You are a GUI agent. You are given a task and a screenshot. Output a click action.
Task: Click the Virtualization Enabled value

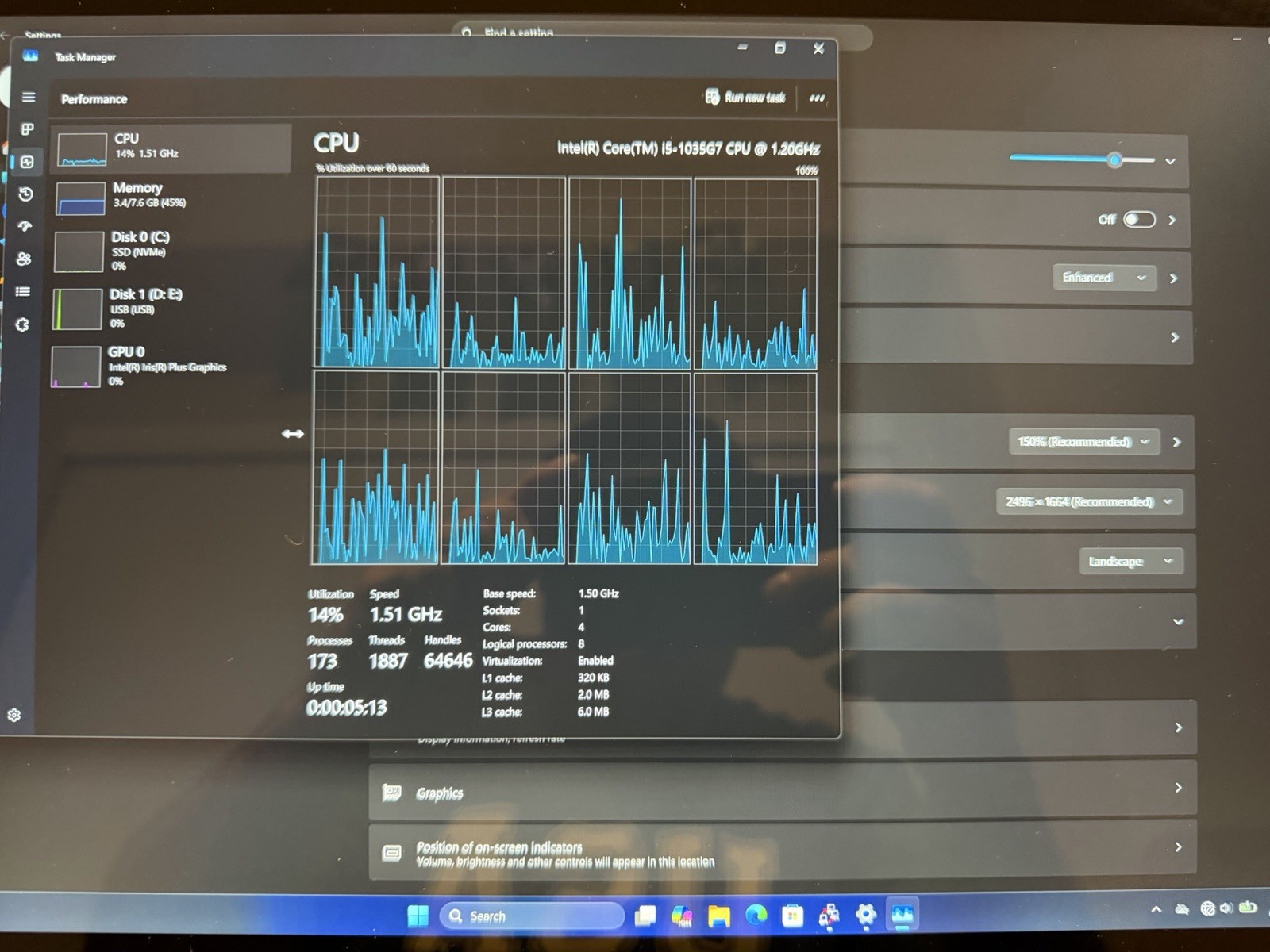595,661
